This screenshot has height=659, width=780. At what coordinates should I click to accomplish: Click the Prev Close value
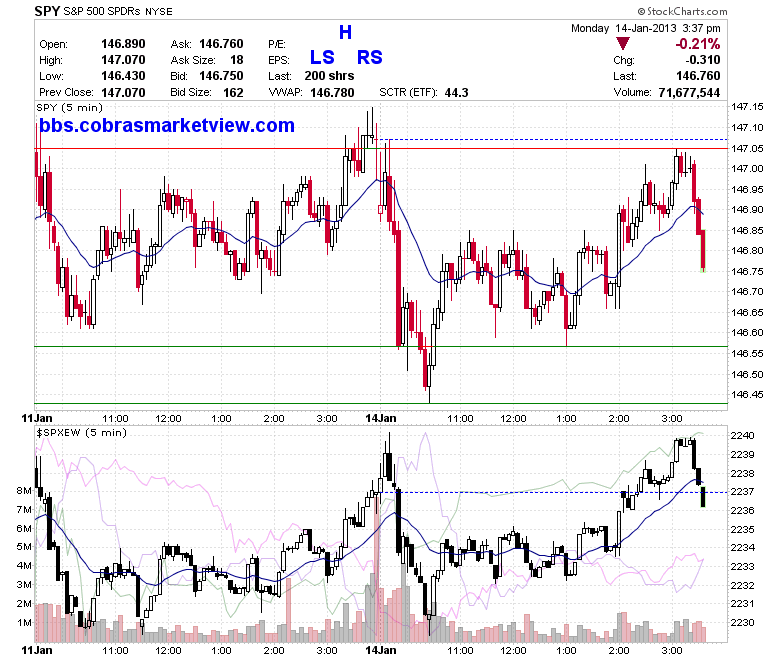tap(123, 93)
